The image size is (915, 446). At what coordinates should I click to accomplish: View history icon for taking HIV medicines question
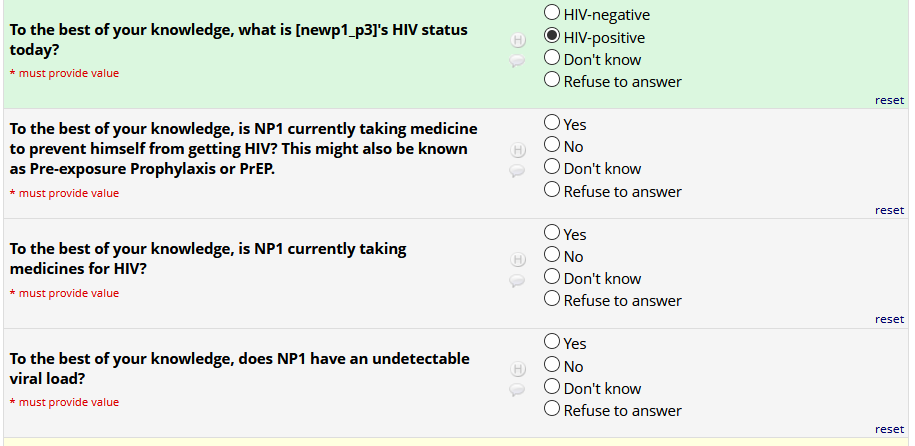518,260
